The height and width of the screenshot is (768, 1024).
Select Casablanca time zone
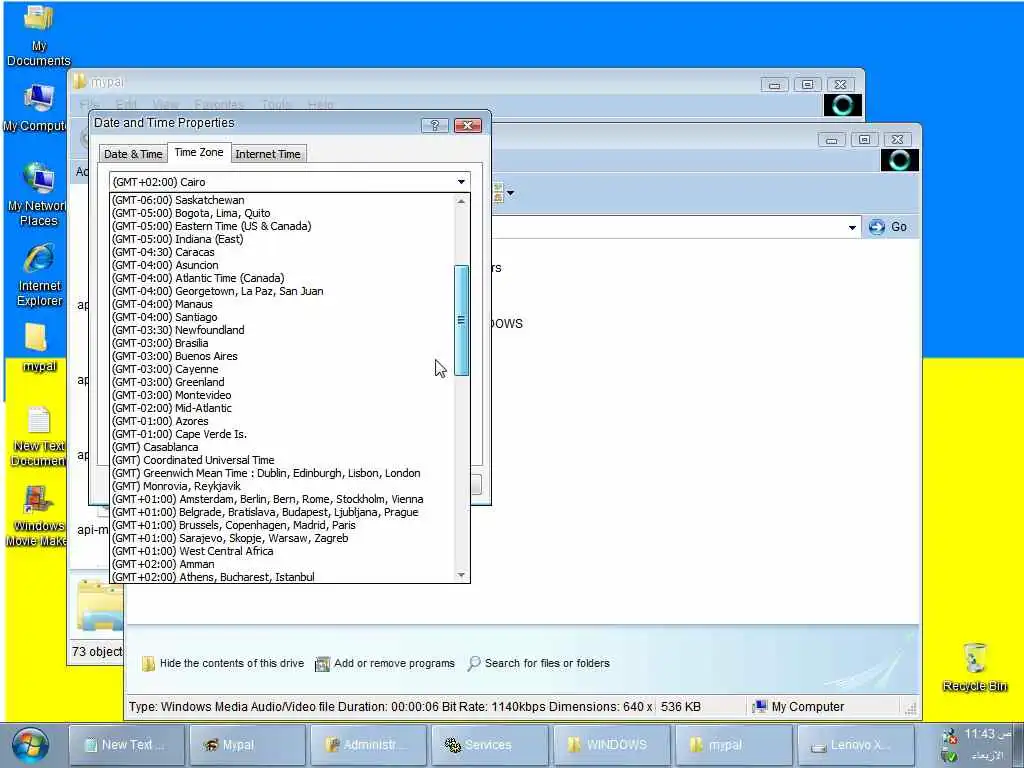282,447
